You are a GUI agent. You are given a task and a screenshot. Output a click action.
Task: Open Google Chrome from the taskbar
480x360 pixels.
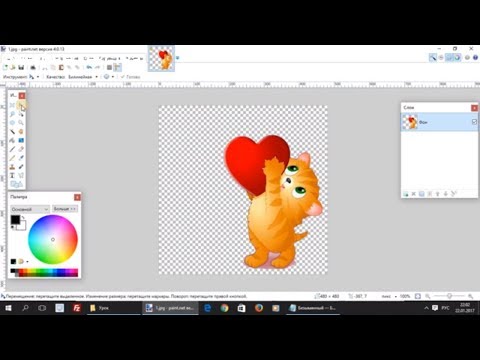224,308
